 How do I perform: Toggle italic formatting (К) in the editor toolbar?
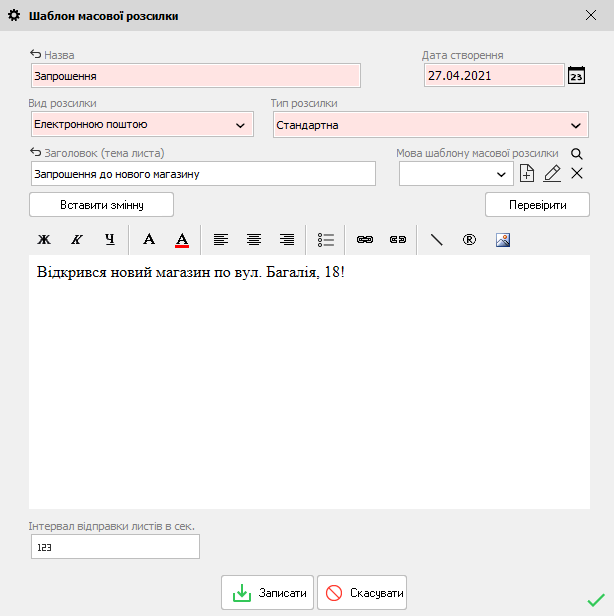(76, 240)
